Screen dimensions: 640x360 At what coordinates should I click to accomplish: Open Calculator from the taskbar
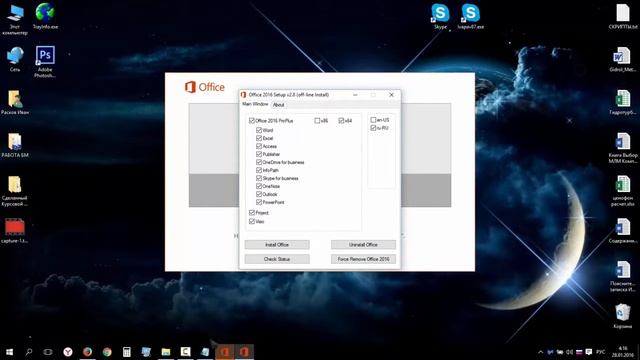127,351
